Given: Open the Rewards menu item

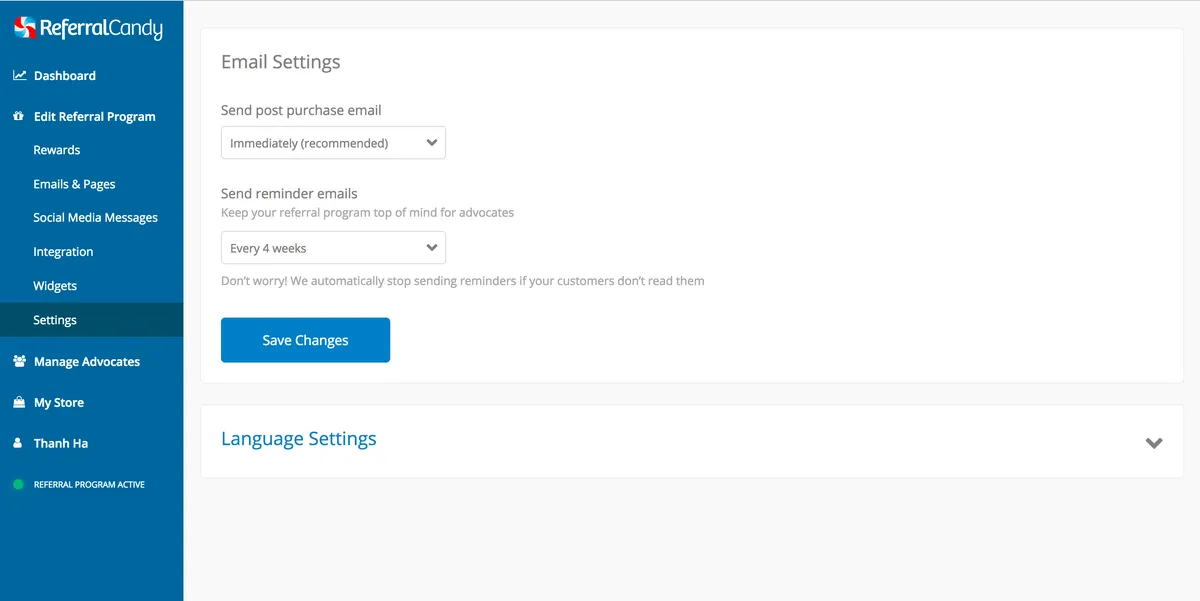Looking at the screenshot, I should [x=57, y=150].
